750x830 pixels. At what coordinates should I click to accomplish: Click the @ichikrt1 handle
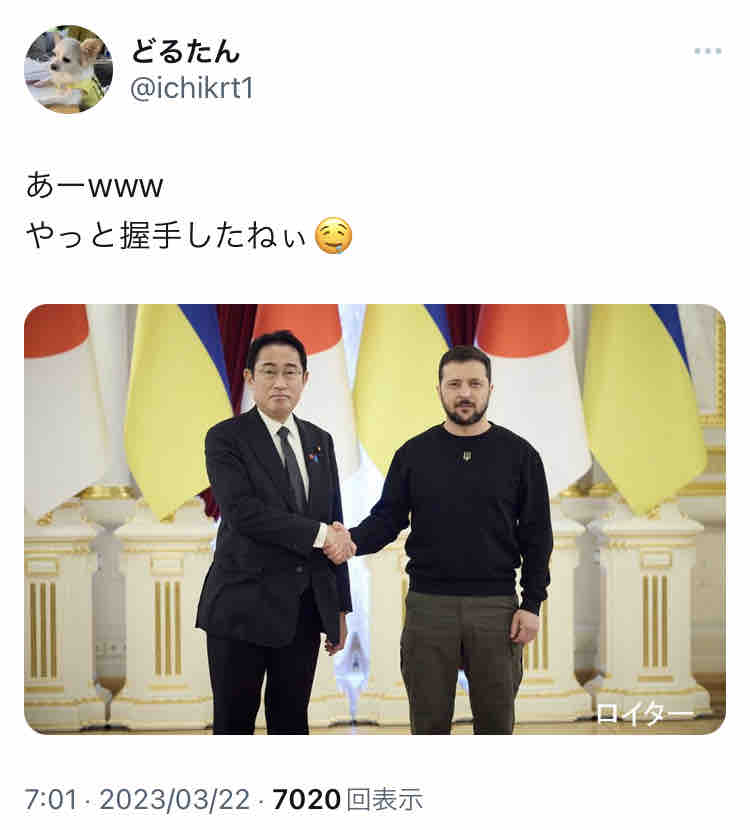192,88
